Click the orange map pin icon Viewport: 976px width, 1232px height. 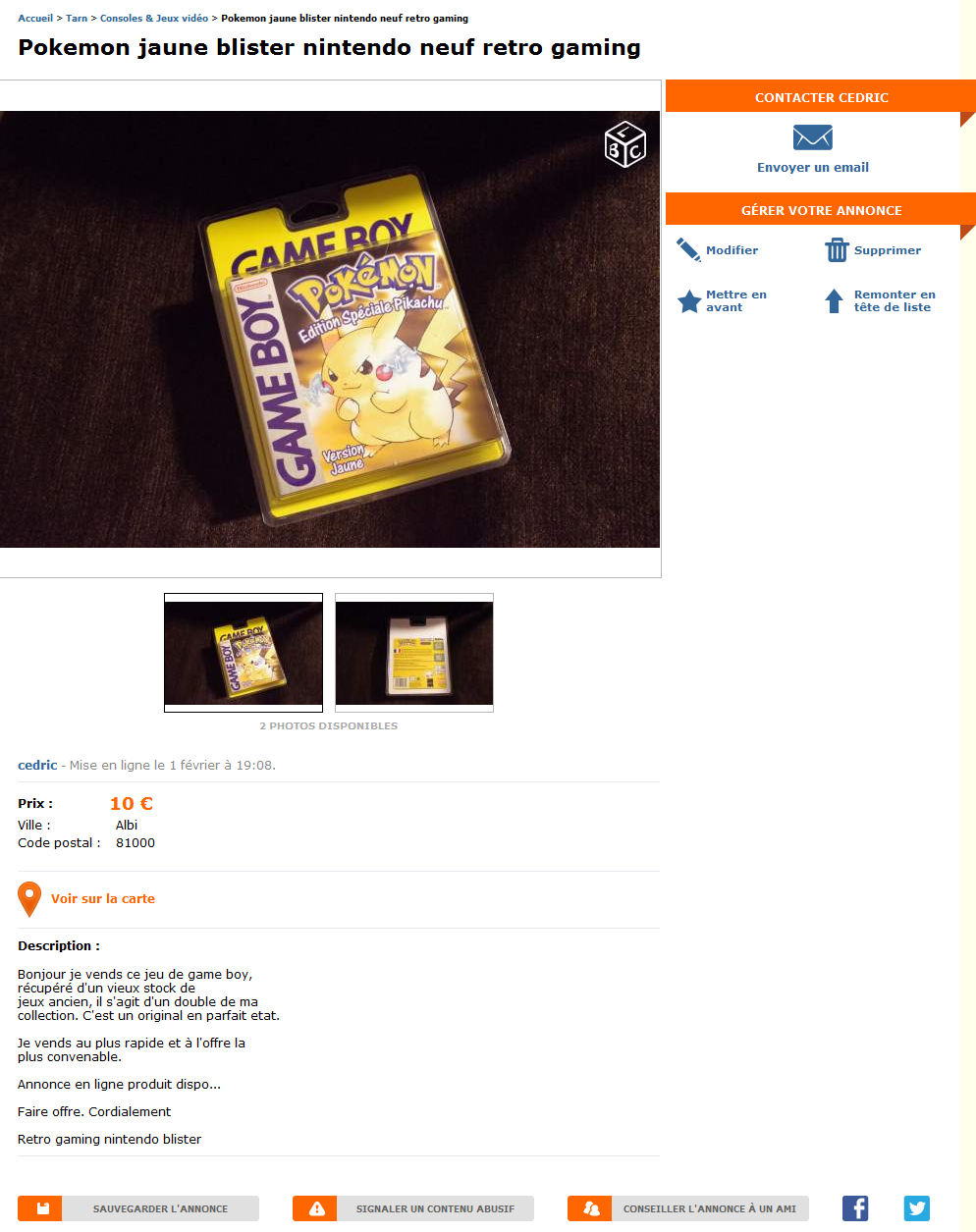pos(29,899)
